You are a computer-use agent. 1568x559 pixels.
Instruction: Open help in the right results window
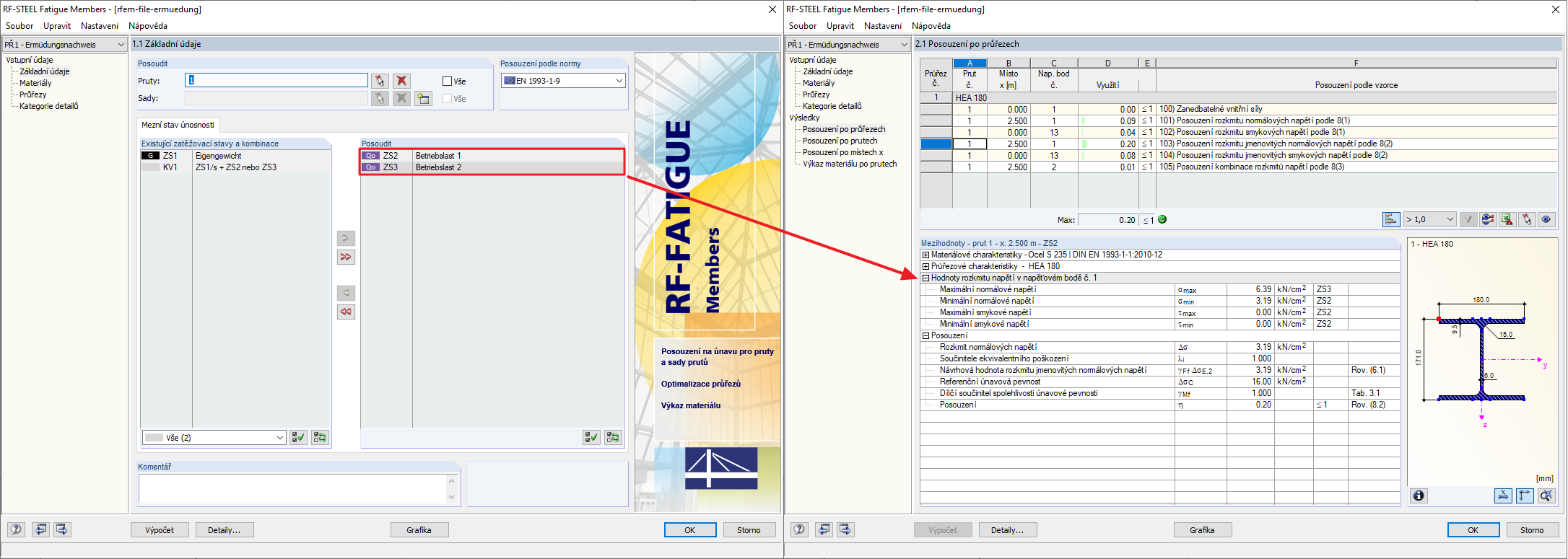tap(799, 529)
